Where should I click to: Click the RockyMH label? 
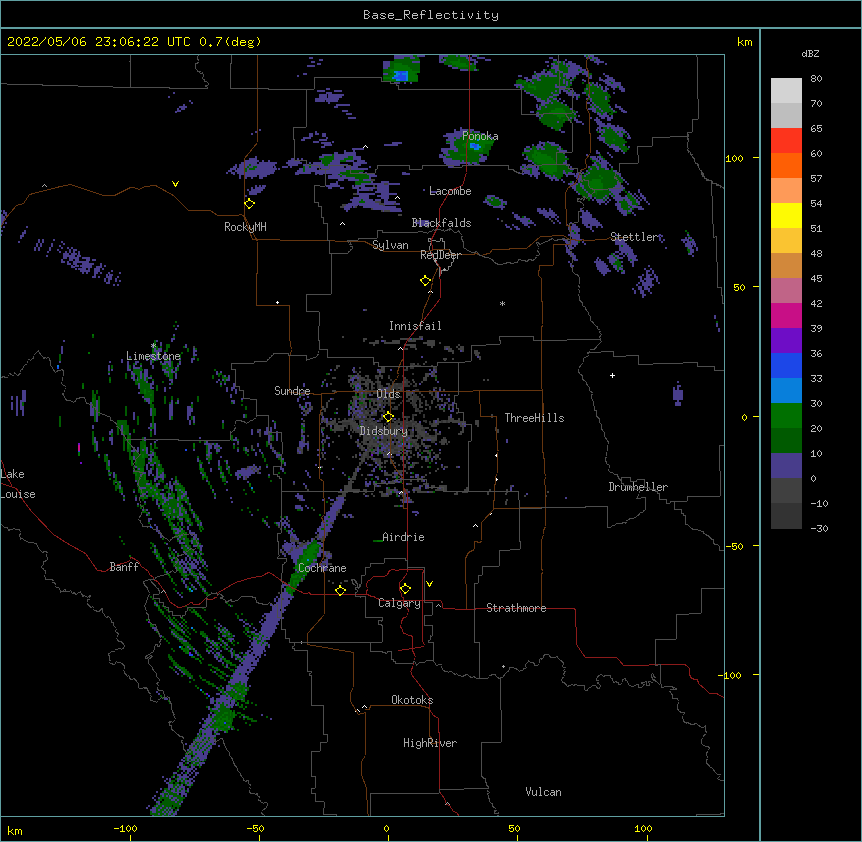coord(245,227)
